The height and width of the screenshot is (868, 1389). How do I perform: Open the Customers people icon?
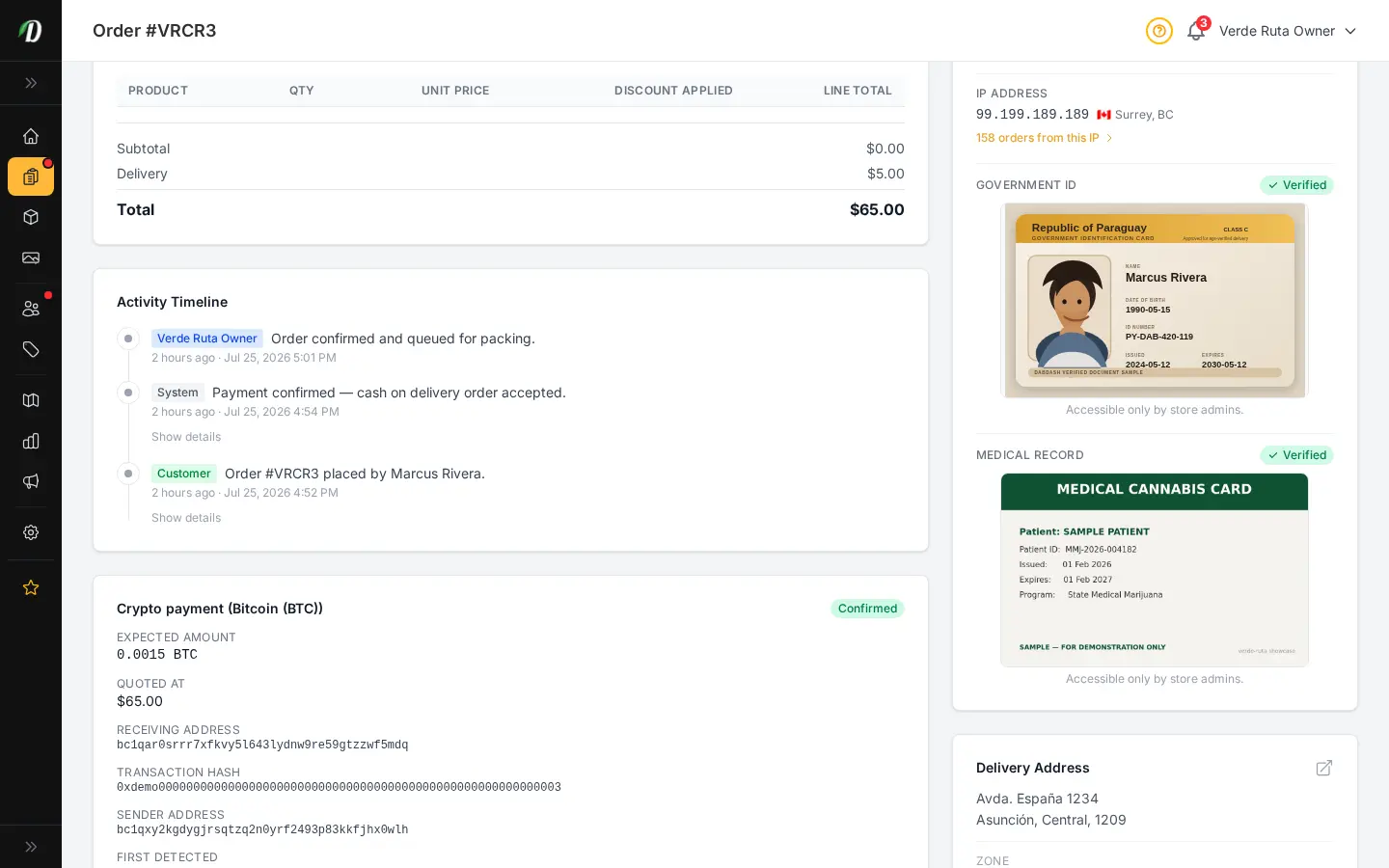[x=31, y=309]
